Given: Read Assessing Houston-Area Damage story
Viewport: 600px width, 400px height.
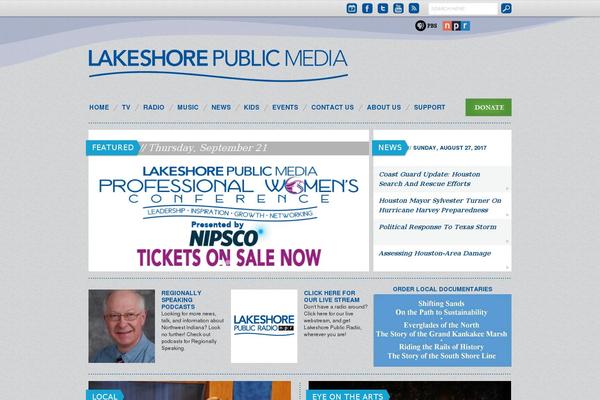Looking at the screenshot, I should [x=435, y=253].
